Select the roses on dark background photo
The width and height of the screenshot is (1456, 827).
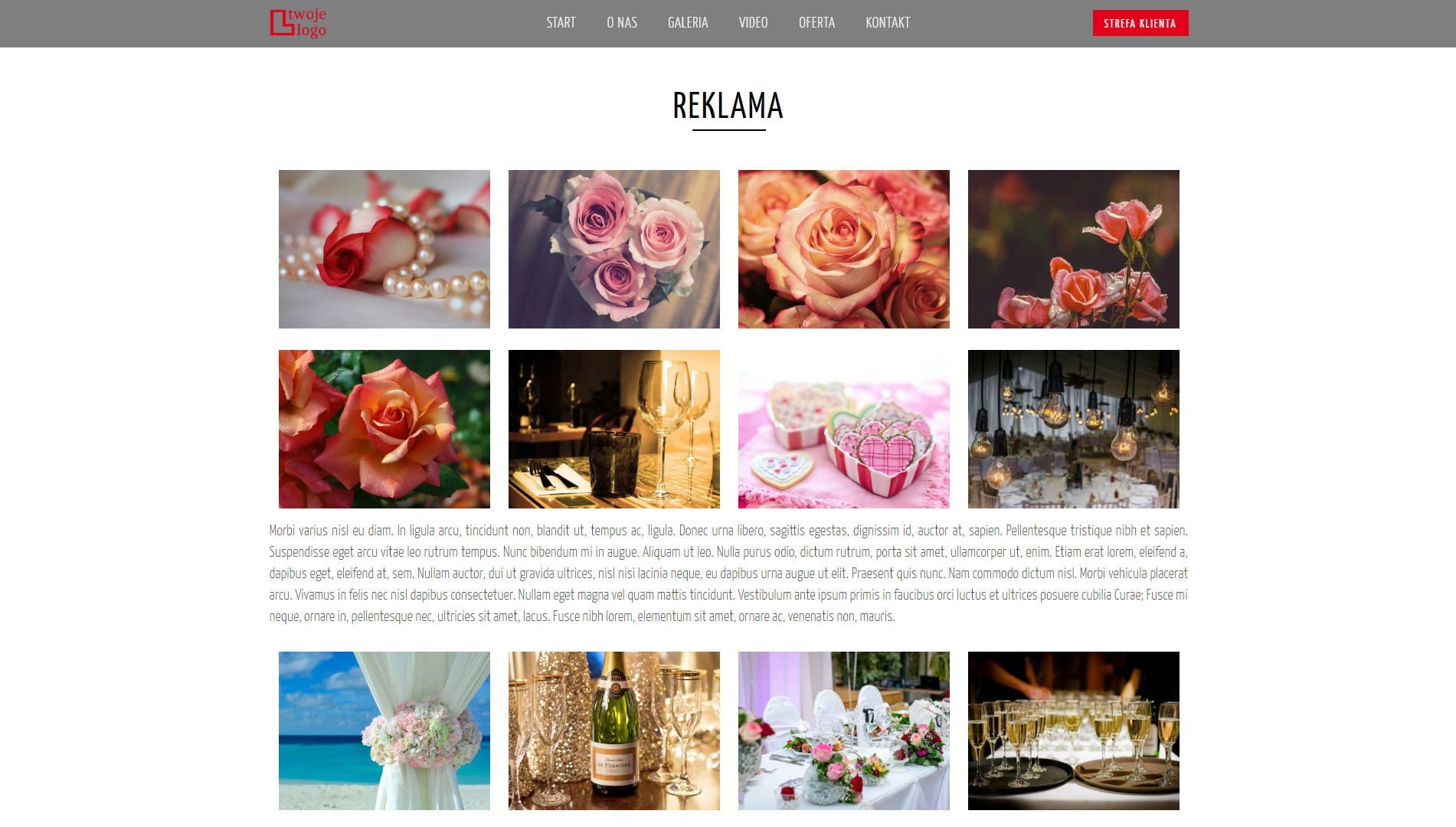pyautogui.click(x=1074, y=249)
